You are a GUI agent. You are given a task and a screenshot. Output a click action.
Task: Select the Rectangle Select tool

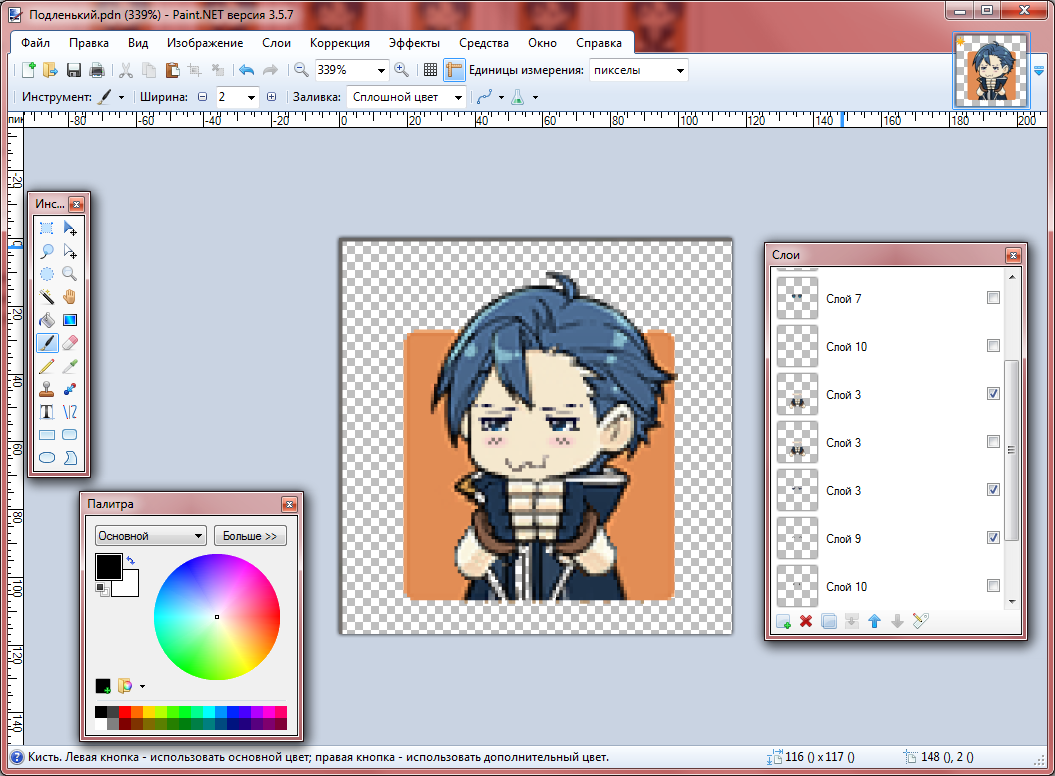tap(46, 228)
